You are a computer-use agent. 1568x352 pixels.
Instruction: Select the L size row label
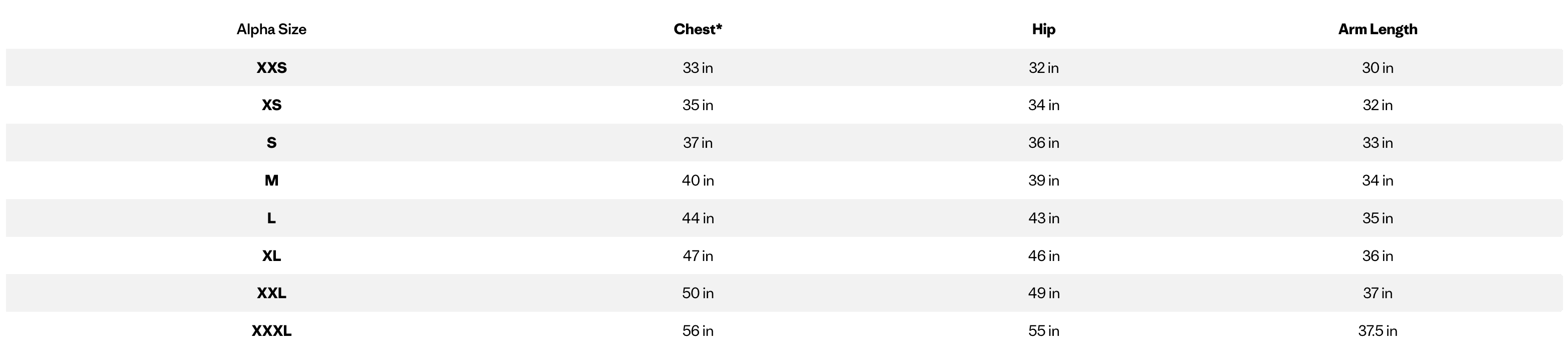coord(271,218)
